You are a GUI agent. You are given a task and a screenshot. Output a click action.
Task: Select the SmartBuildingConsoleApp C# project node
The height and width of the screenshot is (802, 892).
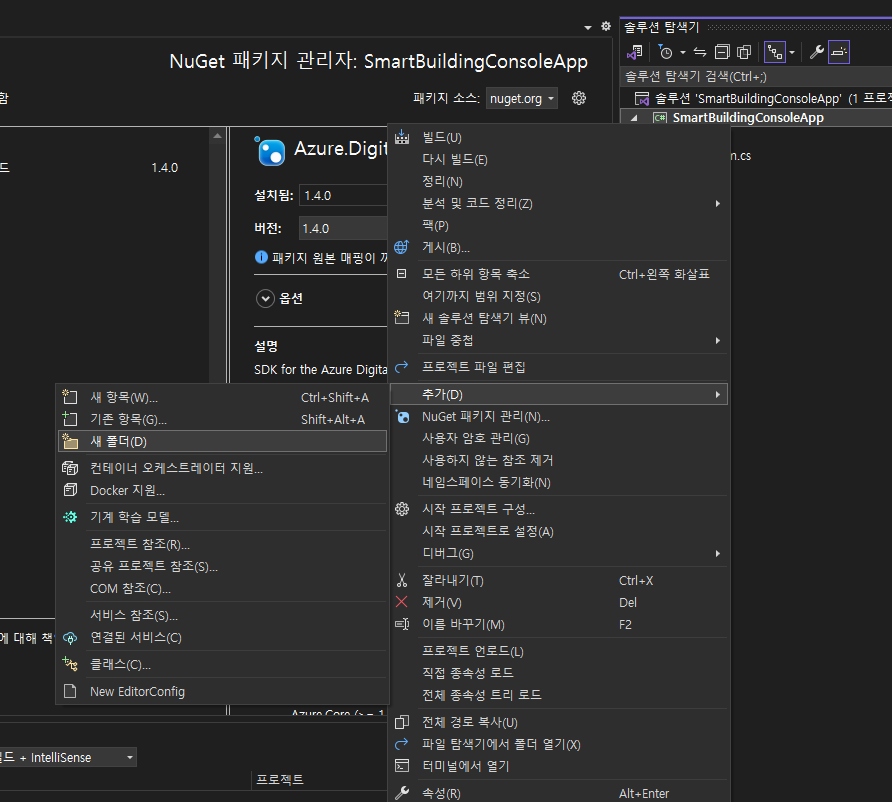pos(748,118)
